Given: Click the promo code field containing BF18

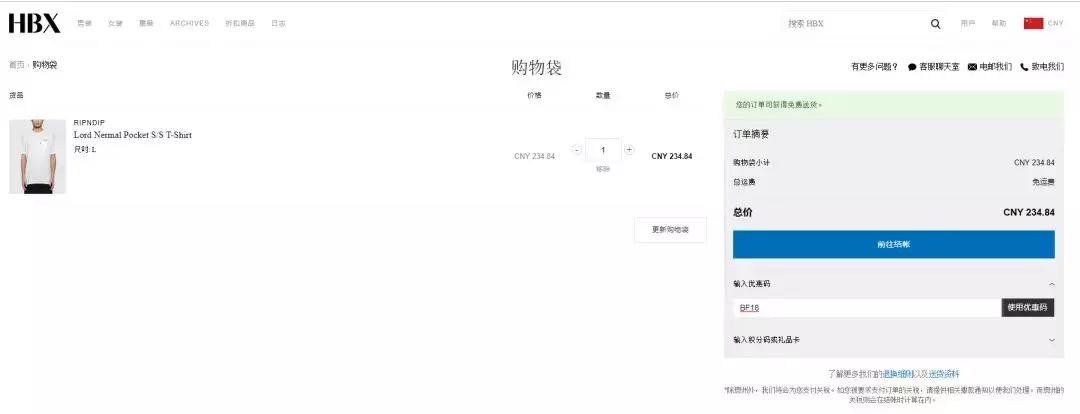Looking at the screenshot, I should point(866,308).
